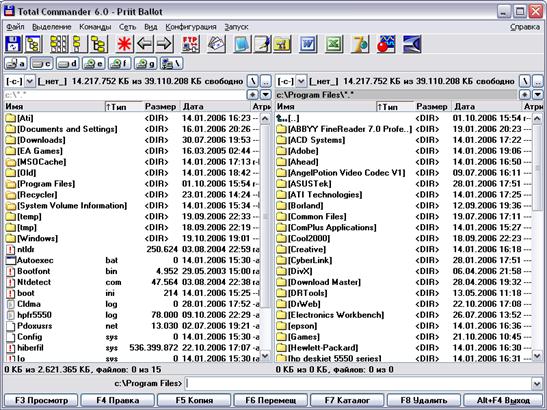547x410 pixels.
Task: Click the command line input field
Action: point(358,384)
